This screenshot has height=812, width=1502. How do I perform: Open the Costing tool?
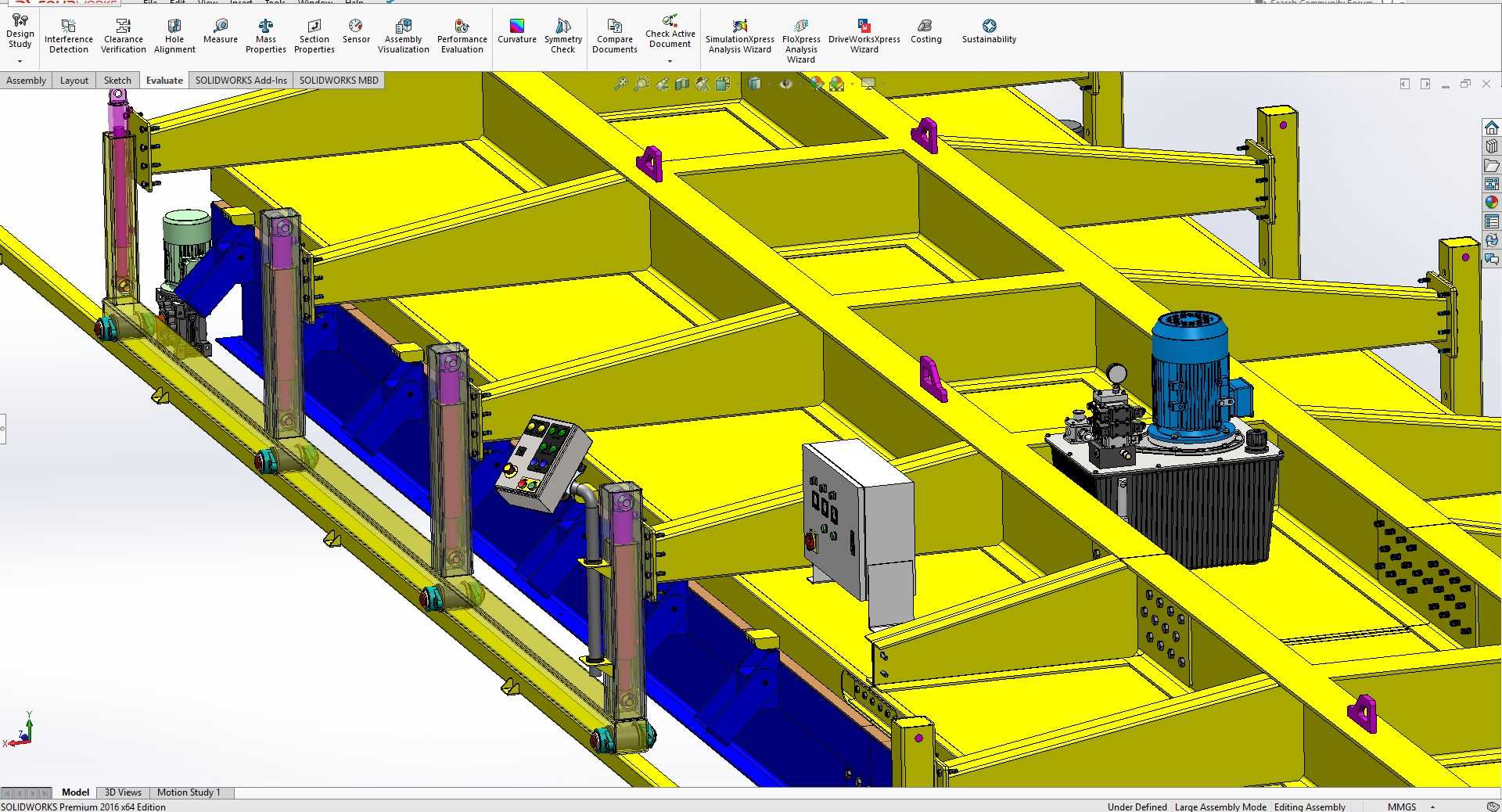(x=925, y=32)
